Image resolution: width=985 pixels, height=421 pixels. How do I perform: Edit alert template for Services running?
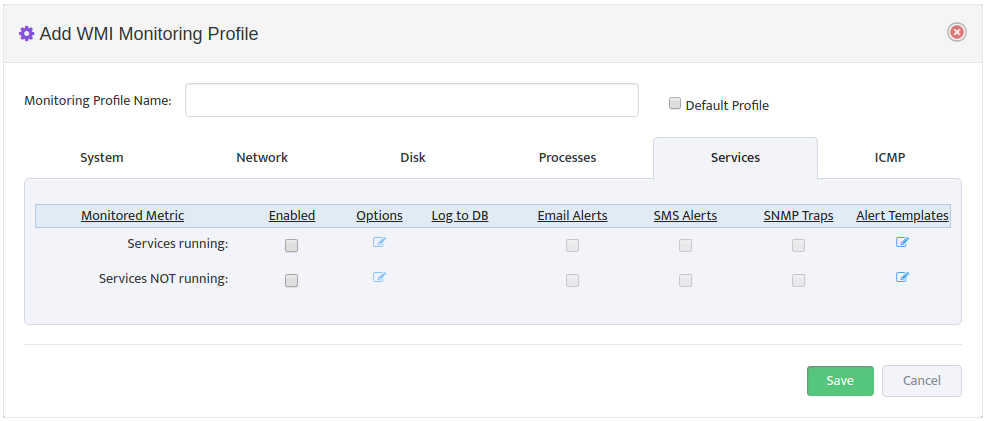[902, 242]
